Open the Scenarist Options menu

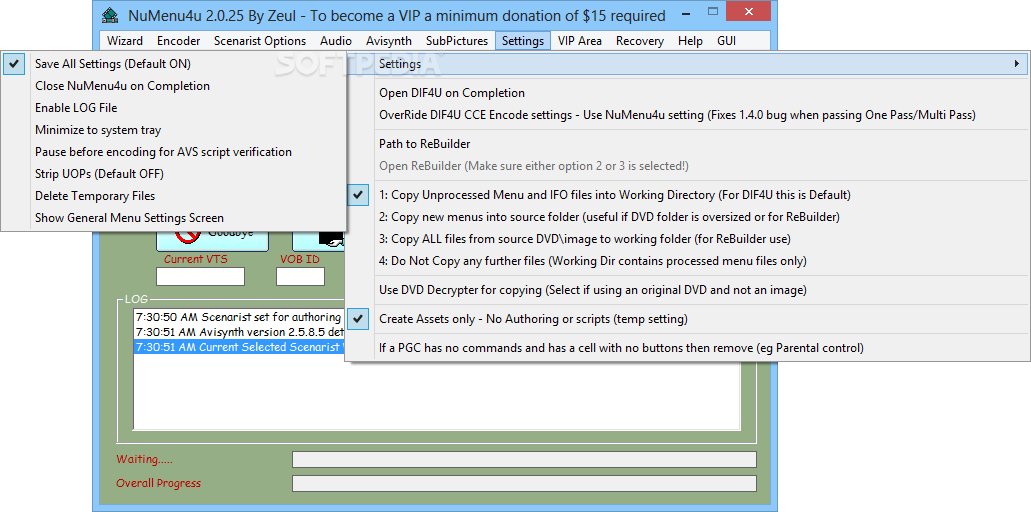pos(260,41)
